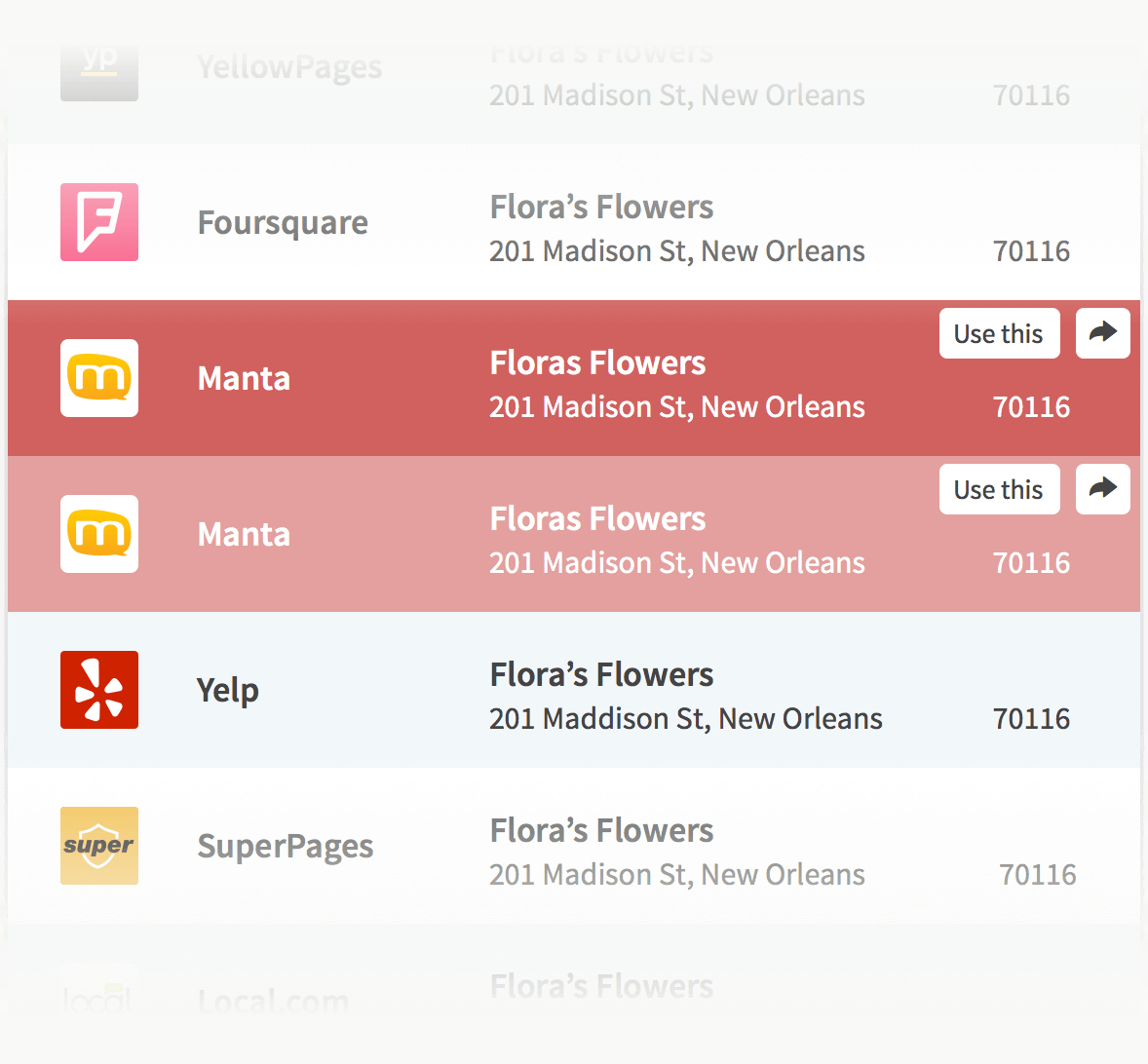The height and width of the screenshot is (1064, 1148).
Task: Click 'Use this' in the dark red Manta row
Action: point(999,333)
